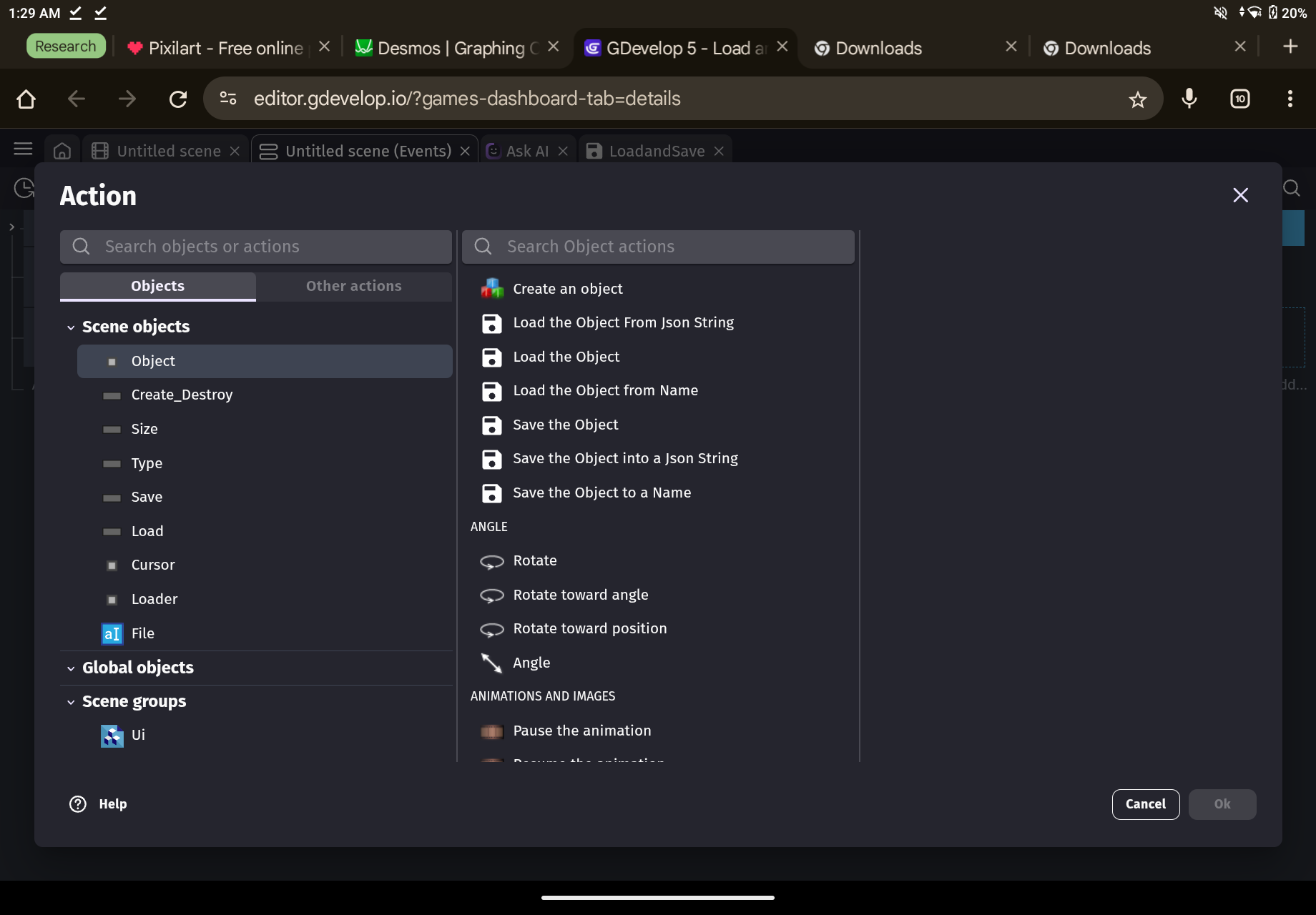1316x915 pixels.
Task: Click the Save the Object disk icon
Action: [x=492, y=425]
